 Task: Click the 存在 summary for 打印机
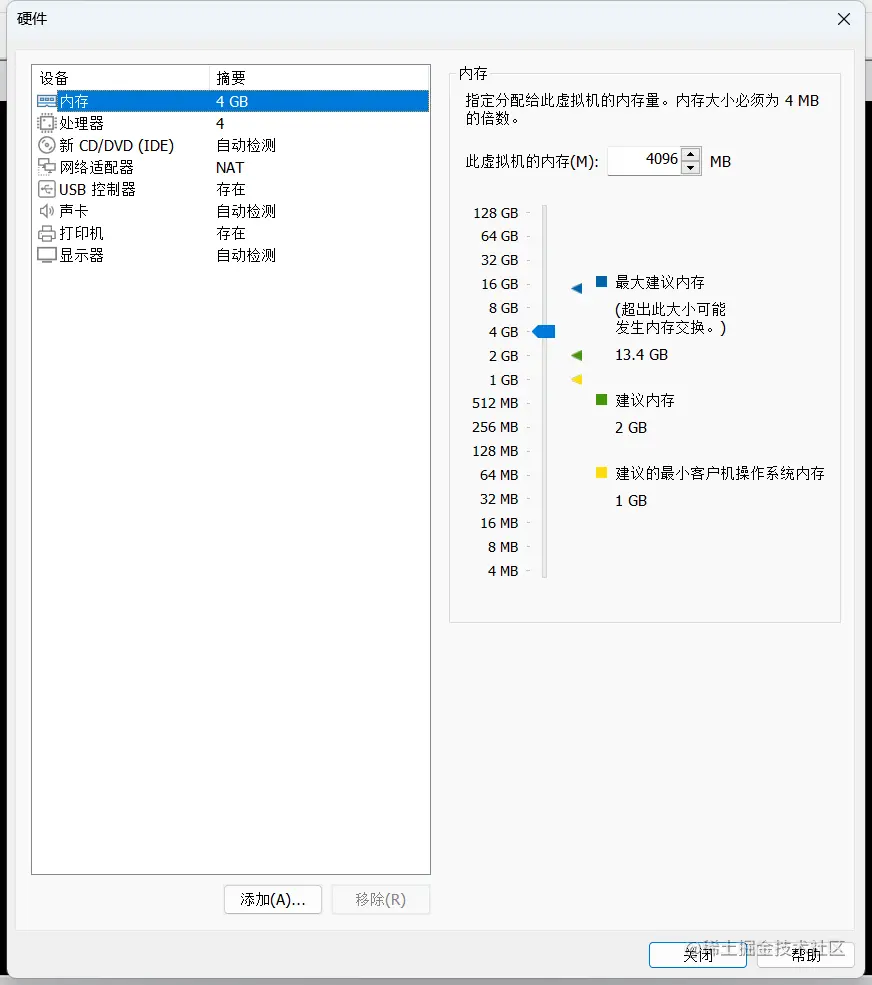[231, 233]
